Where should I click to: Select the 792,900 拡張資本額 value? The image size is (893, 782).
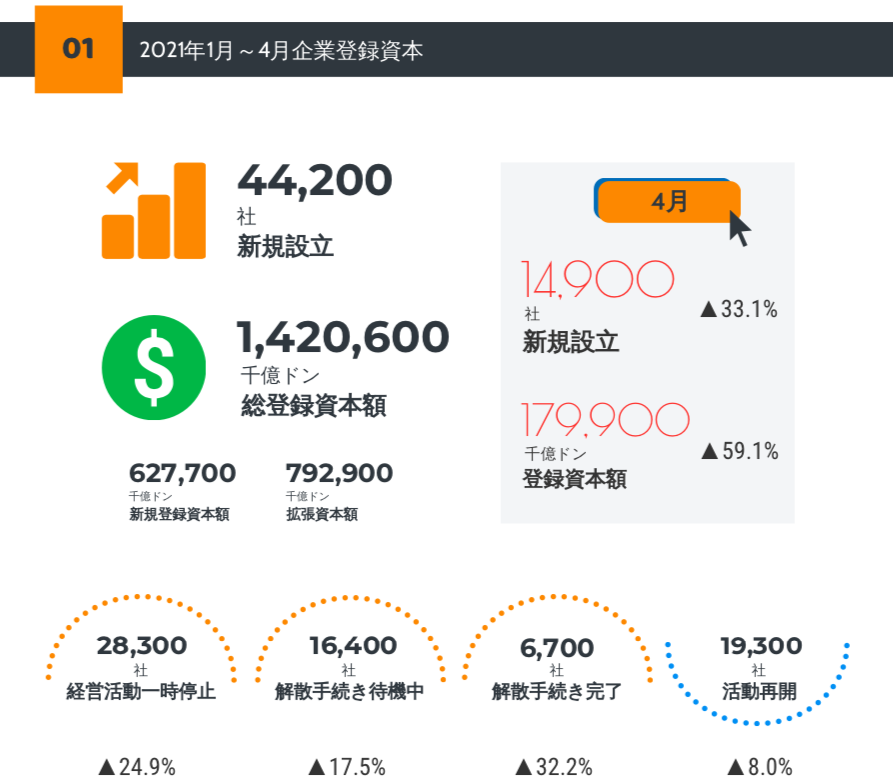click(339, 473)
